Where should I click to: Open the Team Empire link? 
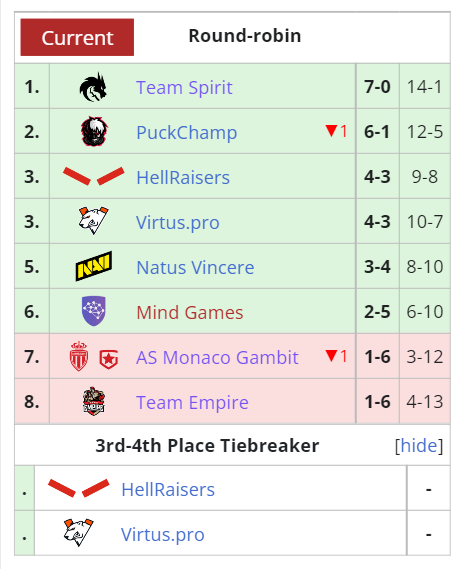coord(192,402)
